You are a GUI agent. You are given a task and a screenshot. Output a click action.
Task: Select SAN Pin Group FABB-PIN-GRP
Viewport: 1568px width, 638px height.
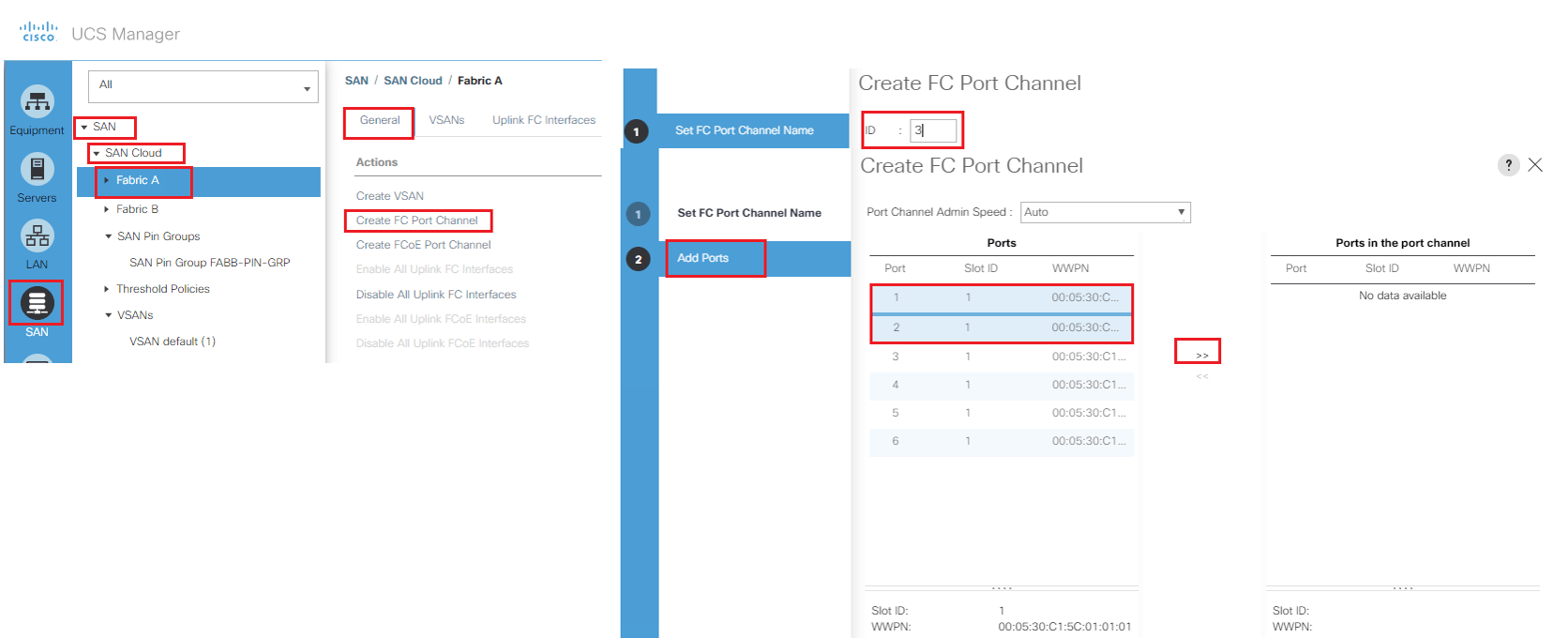(210, 263)
